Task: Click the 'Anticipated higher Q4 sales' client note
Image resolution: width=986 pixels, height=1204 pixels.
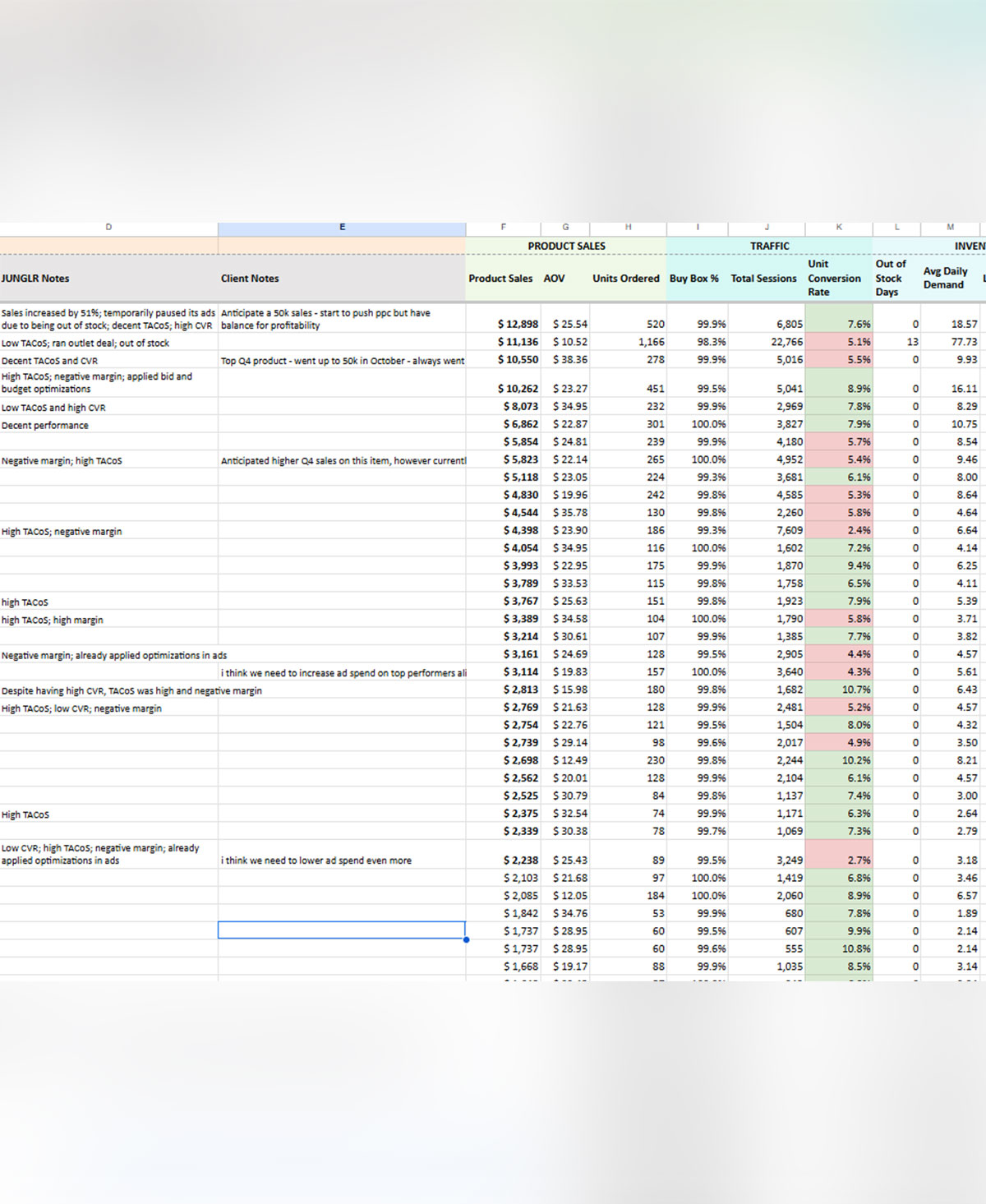Action: point(343,461)
